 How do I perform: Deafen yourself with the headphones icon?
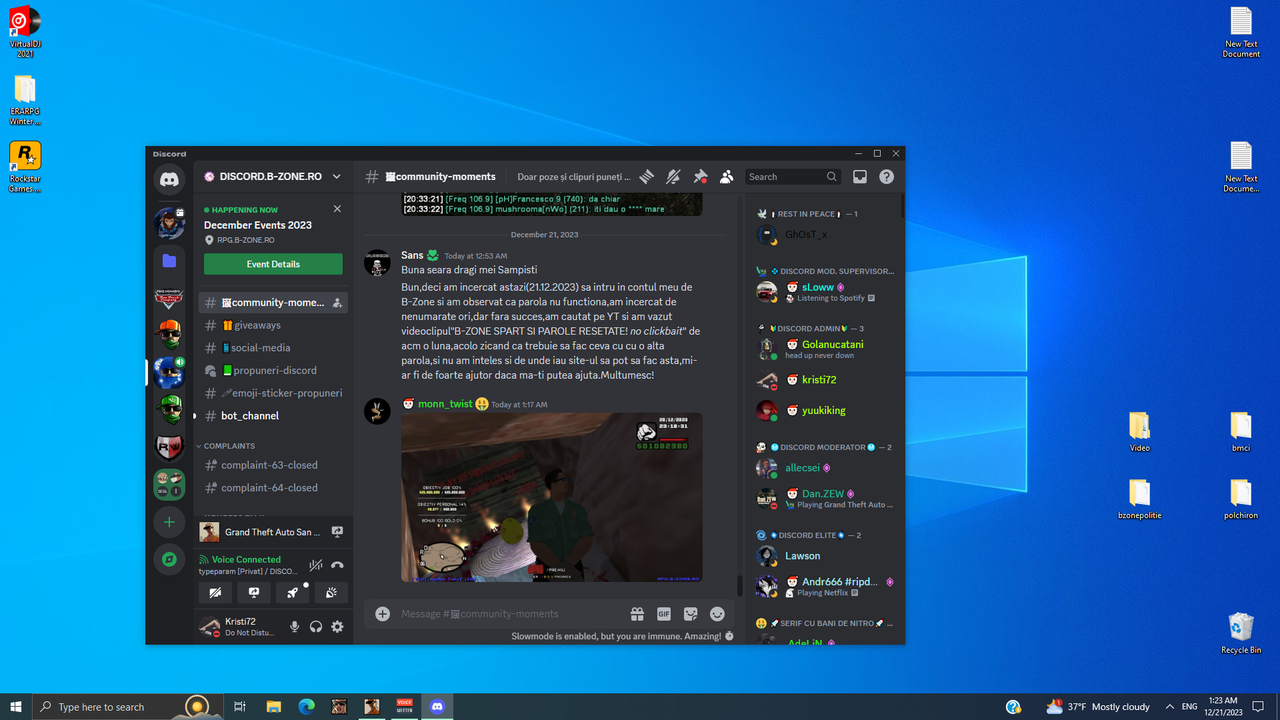[316, 627]
